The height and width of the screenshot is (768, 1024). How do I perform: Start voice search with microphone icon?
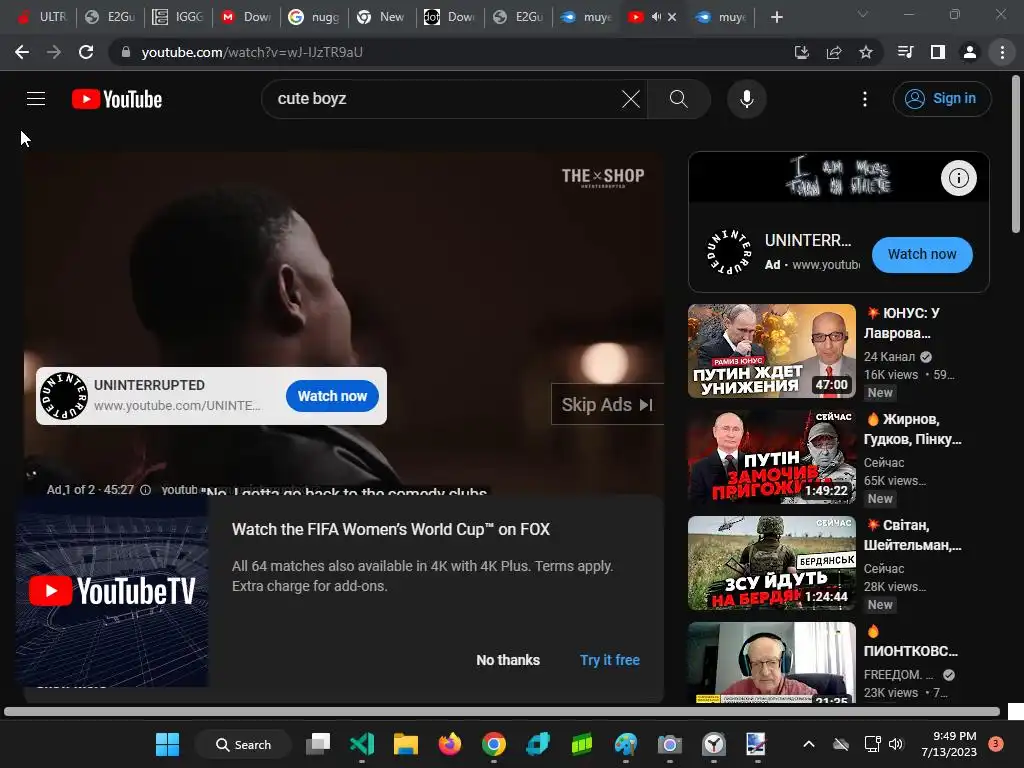pyautogui.click(x=746, y=99)
